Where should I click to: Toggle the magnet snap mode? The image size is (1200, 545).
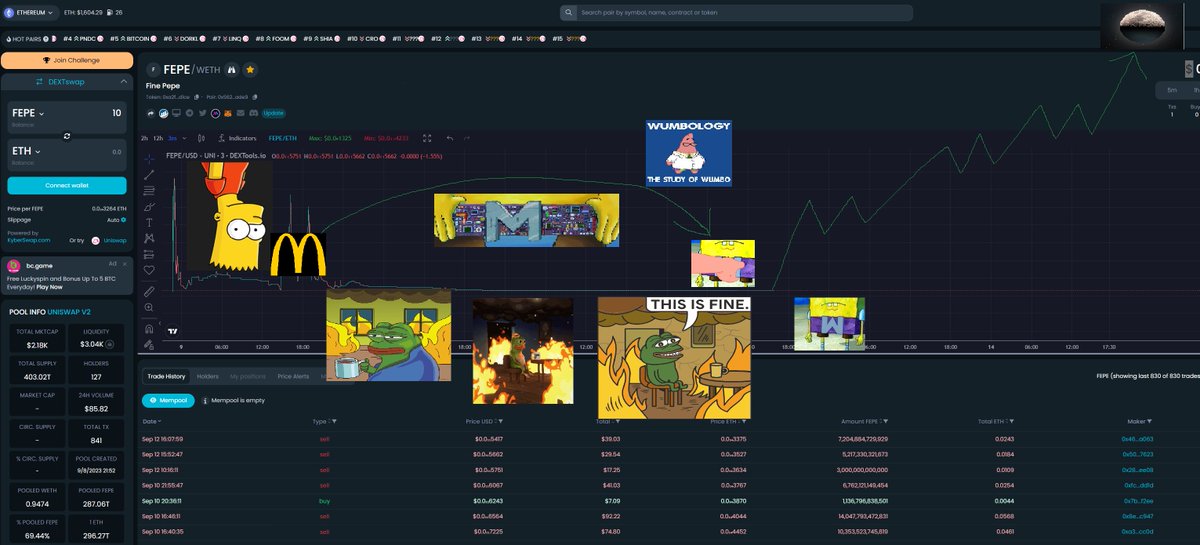[149, 328]
